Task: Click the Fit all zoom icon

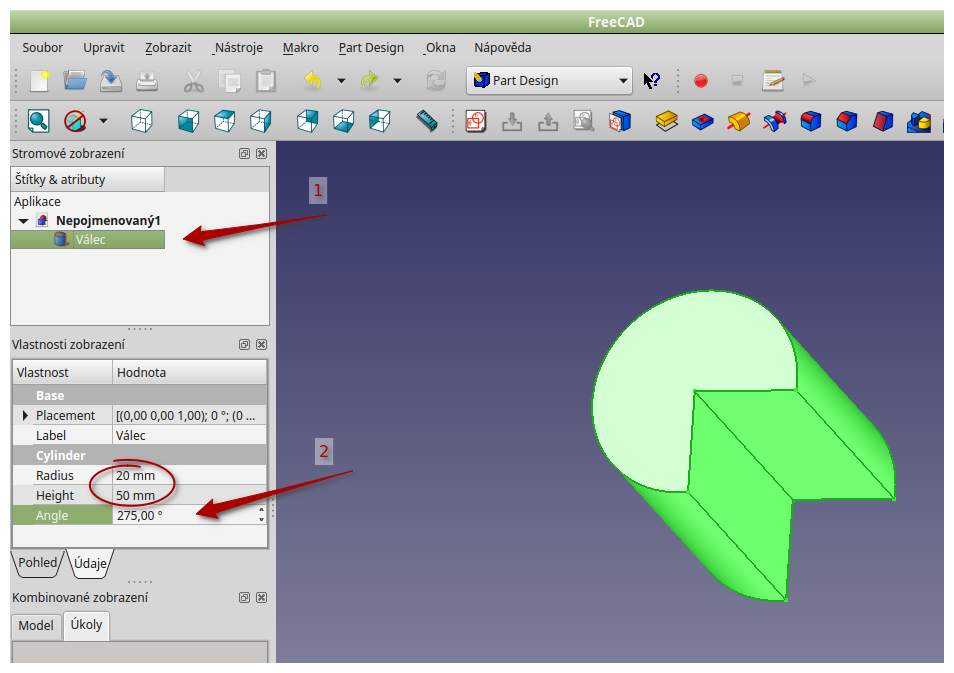Action: click(39, 121)
